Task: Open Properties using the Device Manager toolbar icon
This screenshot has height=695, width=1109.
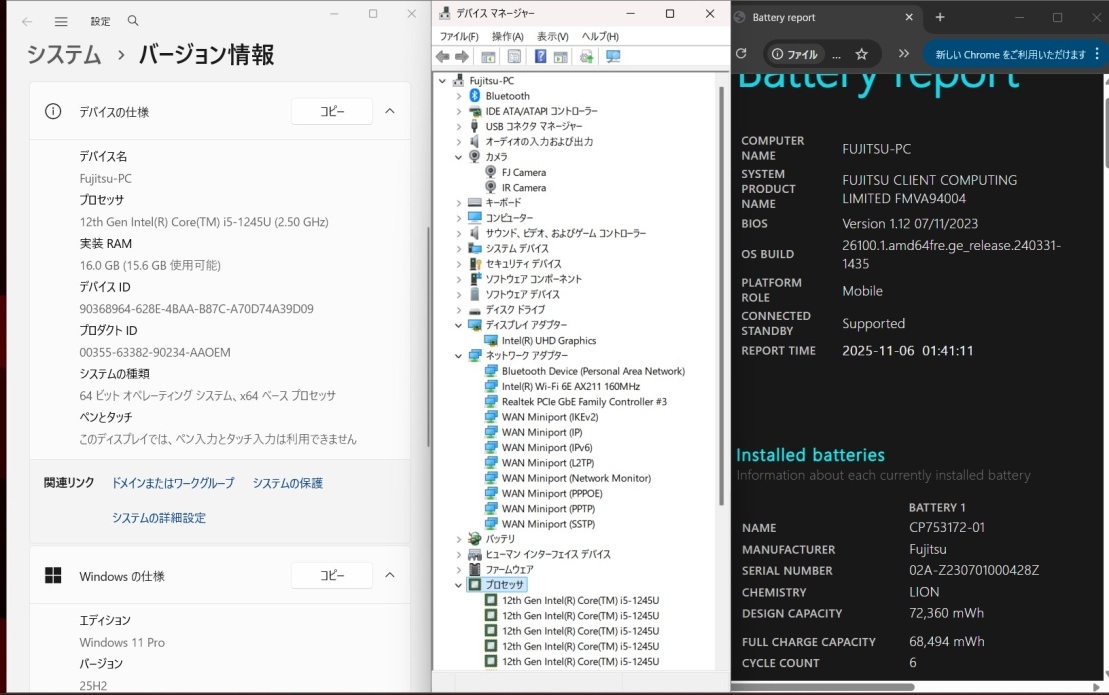Action: click(513, 56)
